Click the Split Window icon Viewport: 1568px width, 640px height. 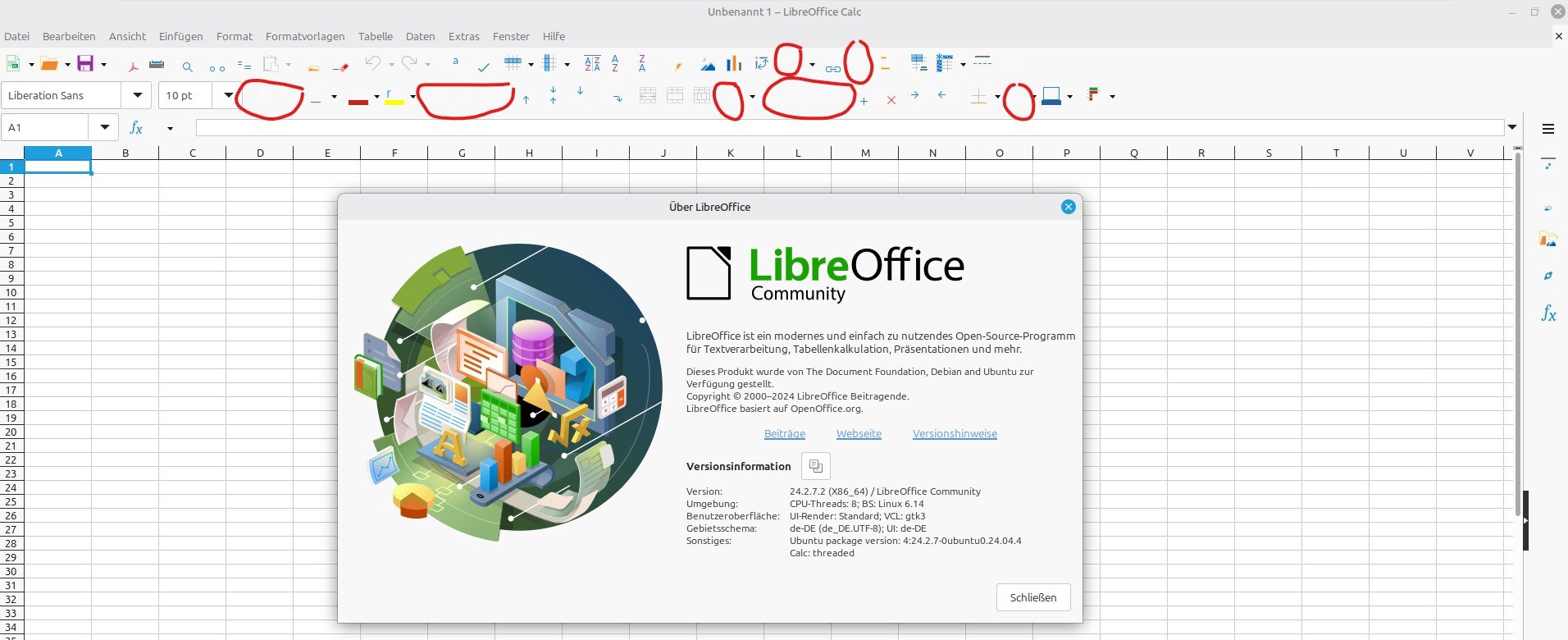click(x=982, y=62)
